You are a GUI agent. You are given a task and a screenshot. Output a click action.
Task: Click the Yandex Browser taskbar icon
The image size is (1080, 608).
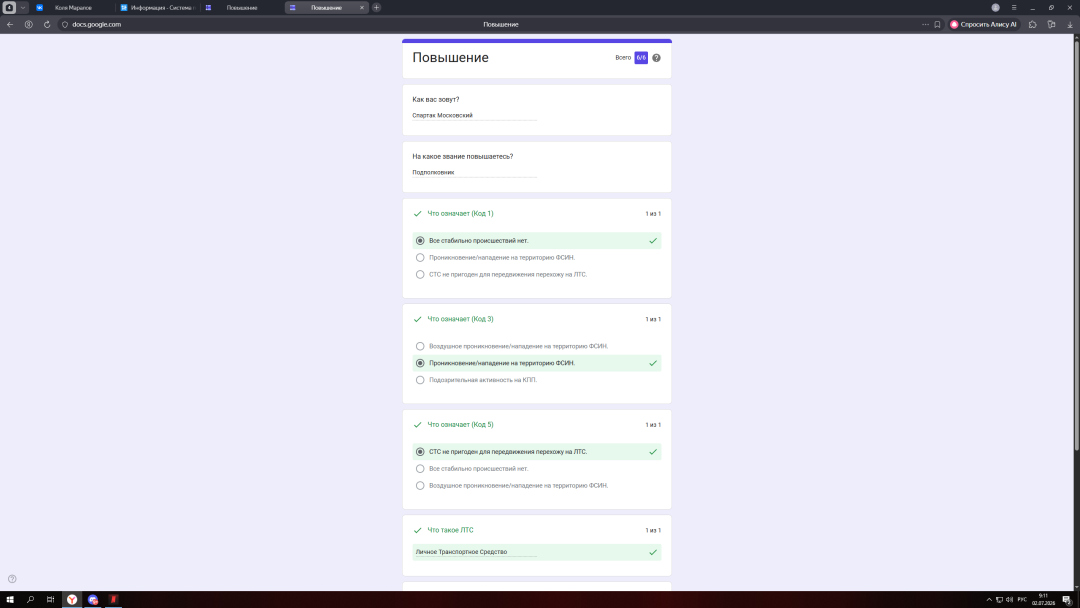tap(72, 600)
